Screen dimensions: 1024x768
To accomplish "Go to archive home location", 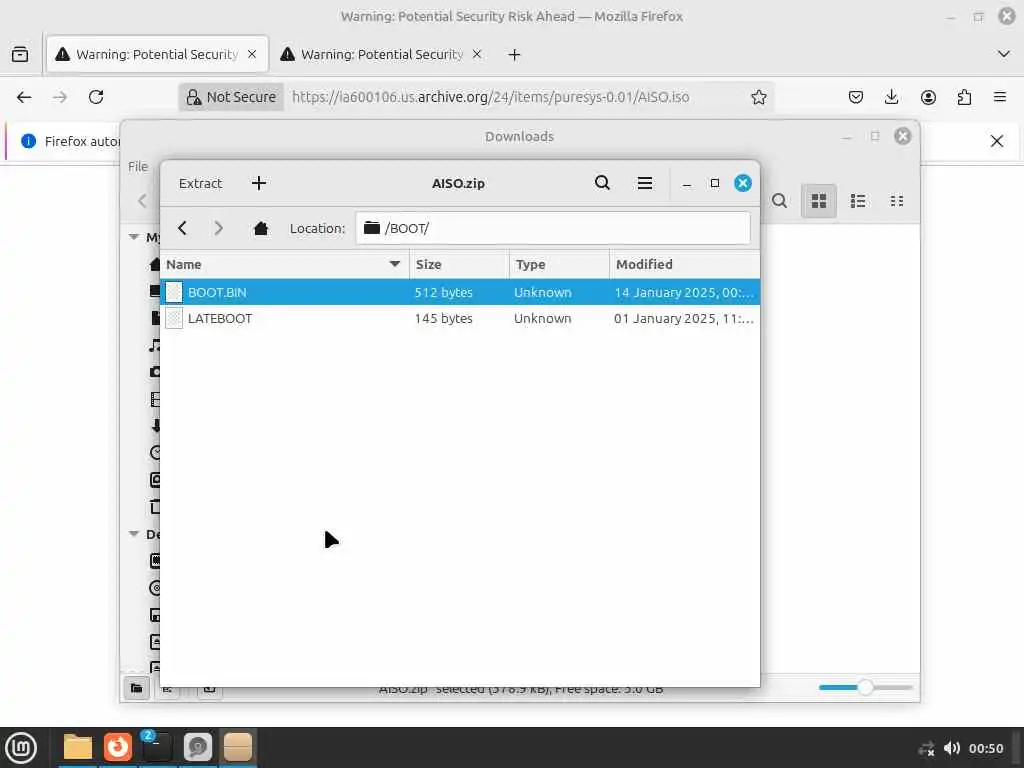I will 261,228.
